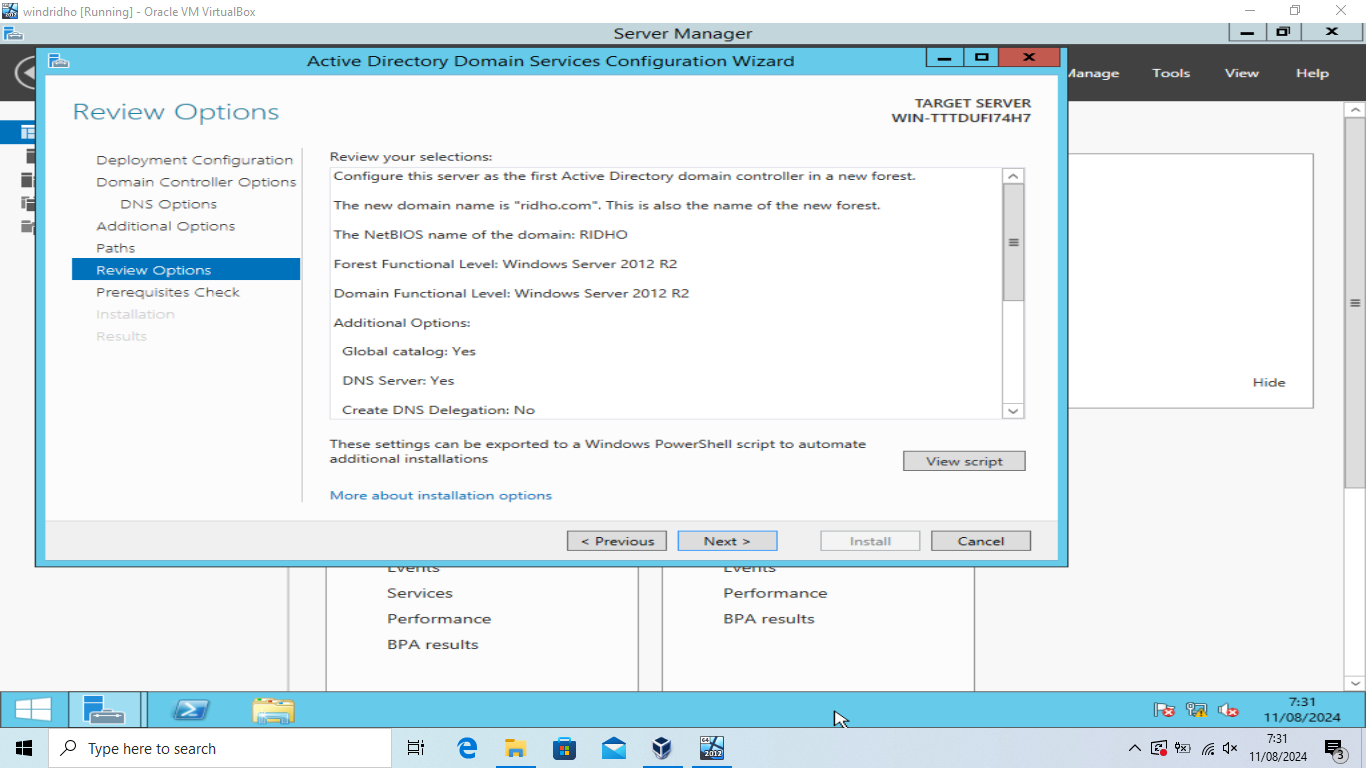Click the Next button
Image resolution: width=1366 pixels, height=768 pixels.
click(727, 541)
